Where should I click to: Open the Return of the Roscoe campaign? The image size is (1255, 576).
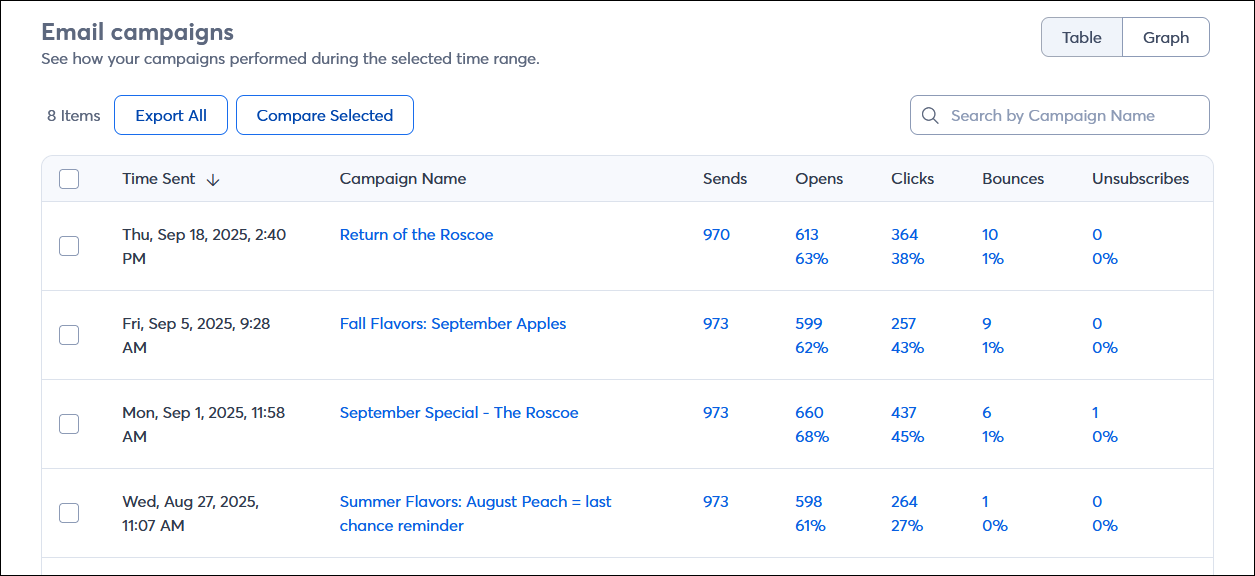point(416,235)
